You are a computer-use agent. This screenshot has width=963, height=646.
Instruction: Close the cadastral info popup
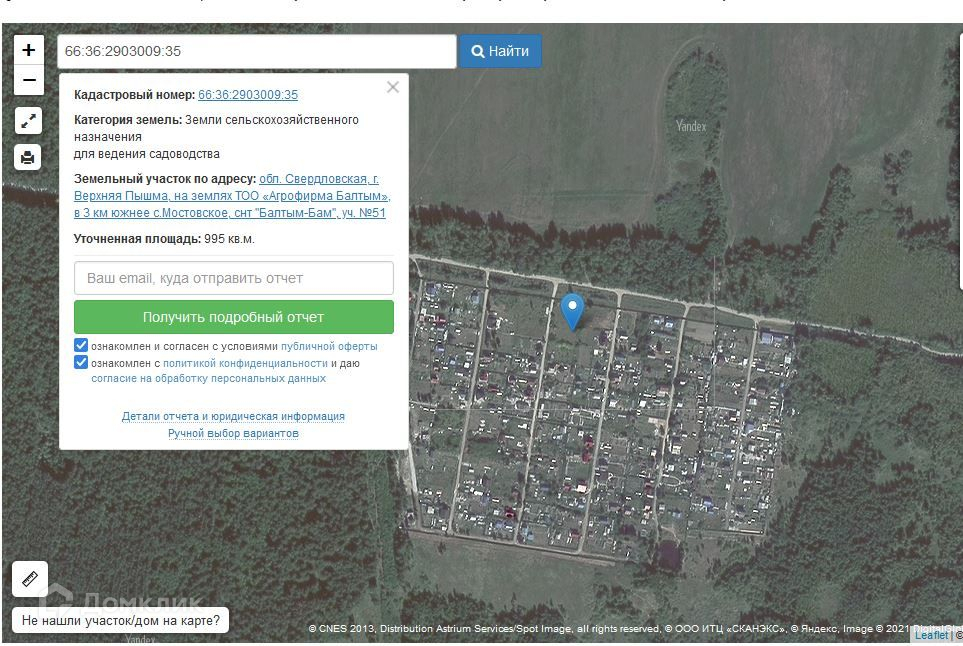pyautogui.click(x=393, y=87)
